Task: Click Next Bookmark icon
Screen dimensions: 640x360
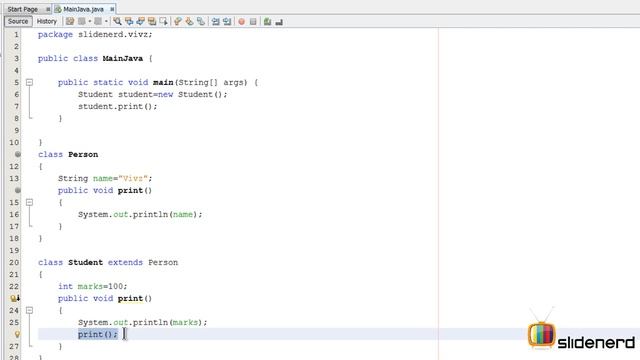Action: (x=189, y=21)
